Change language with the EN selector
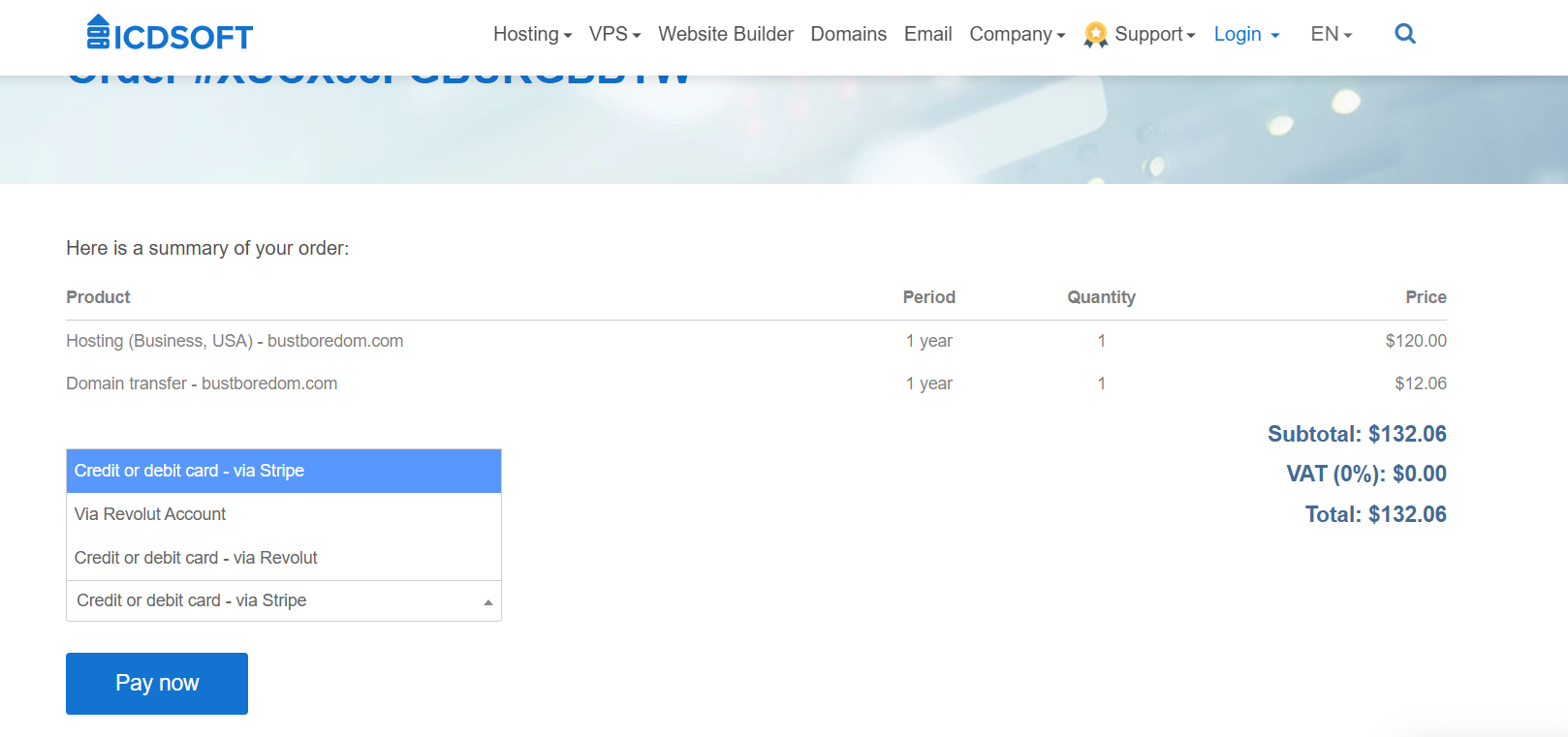This screenshot has width=1568, height=737. [x=1331, y=34]
